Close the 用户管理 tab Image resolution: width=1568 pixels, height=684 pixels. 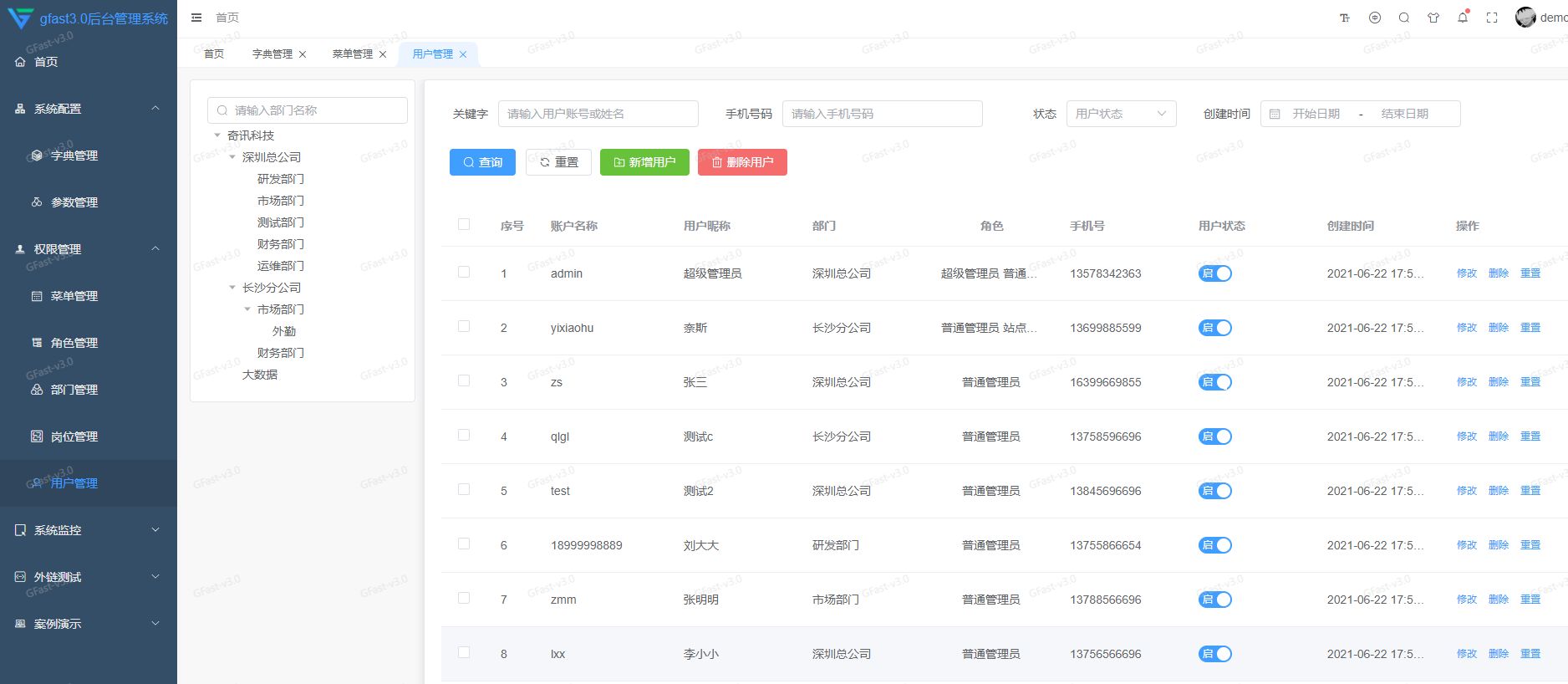pyautogui.click(x=463, y=54)
